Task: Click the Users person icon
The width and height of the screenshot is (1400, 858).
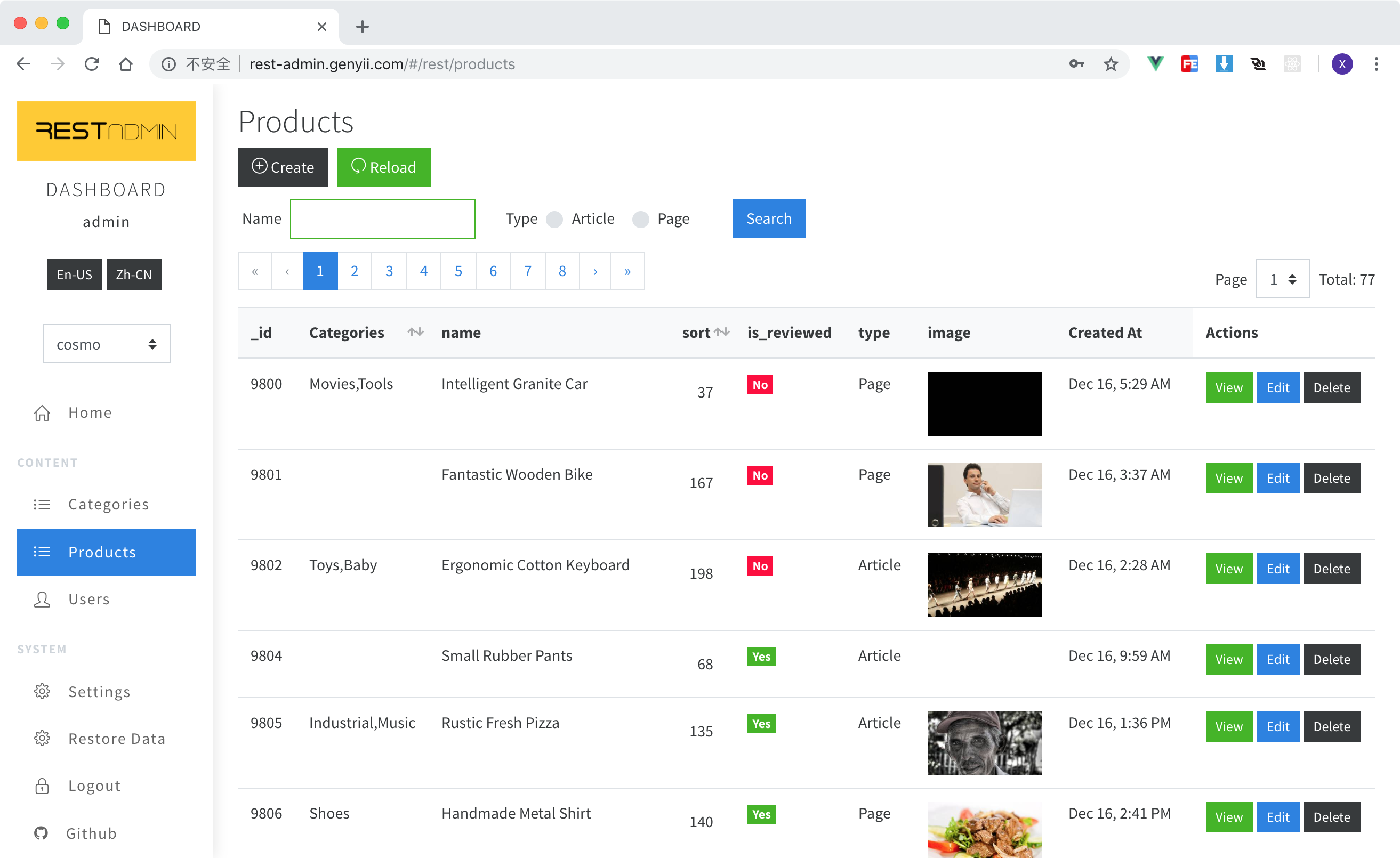Action: 42,599
